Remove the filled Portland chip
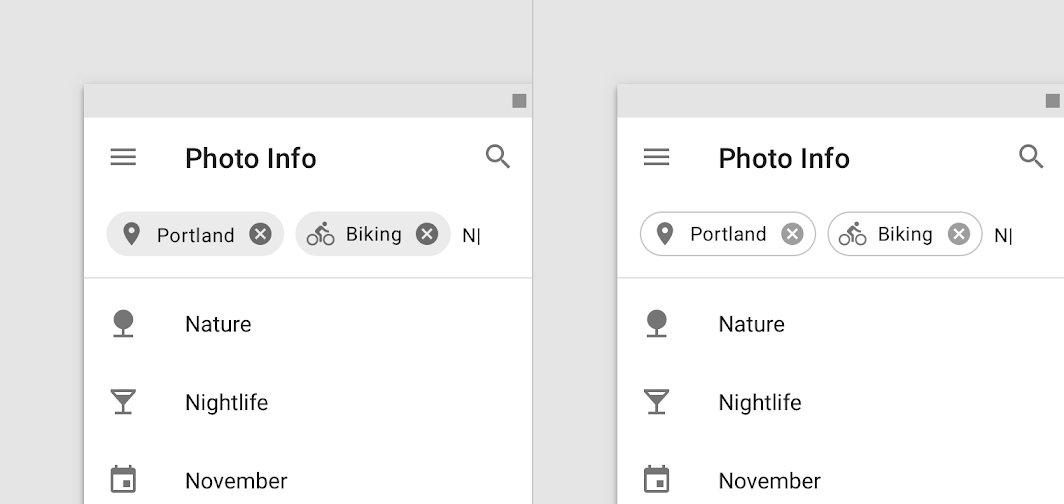The width and height of the screenshot is (1064, 504). (260, 234)
